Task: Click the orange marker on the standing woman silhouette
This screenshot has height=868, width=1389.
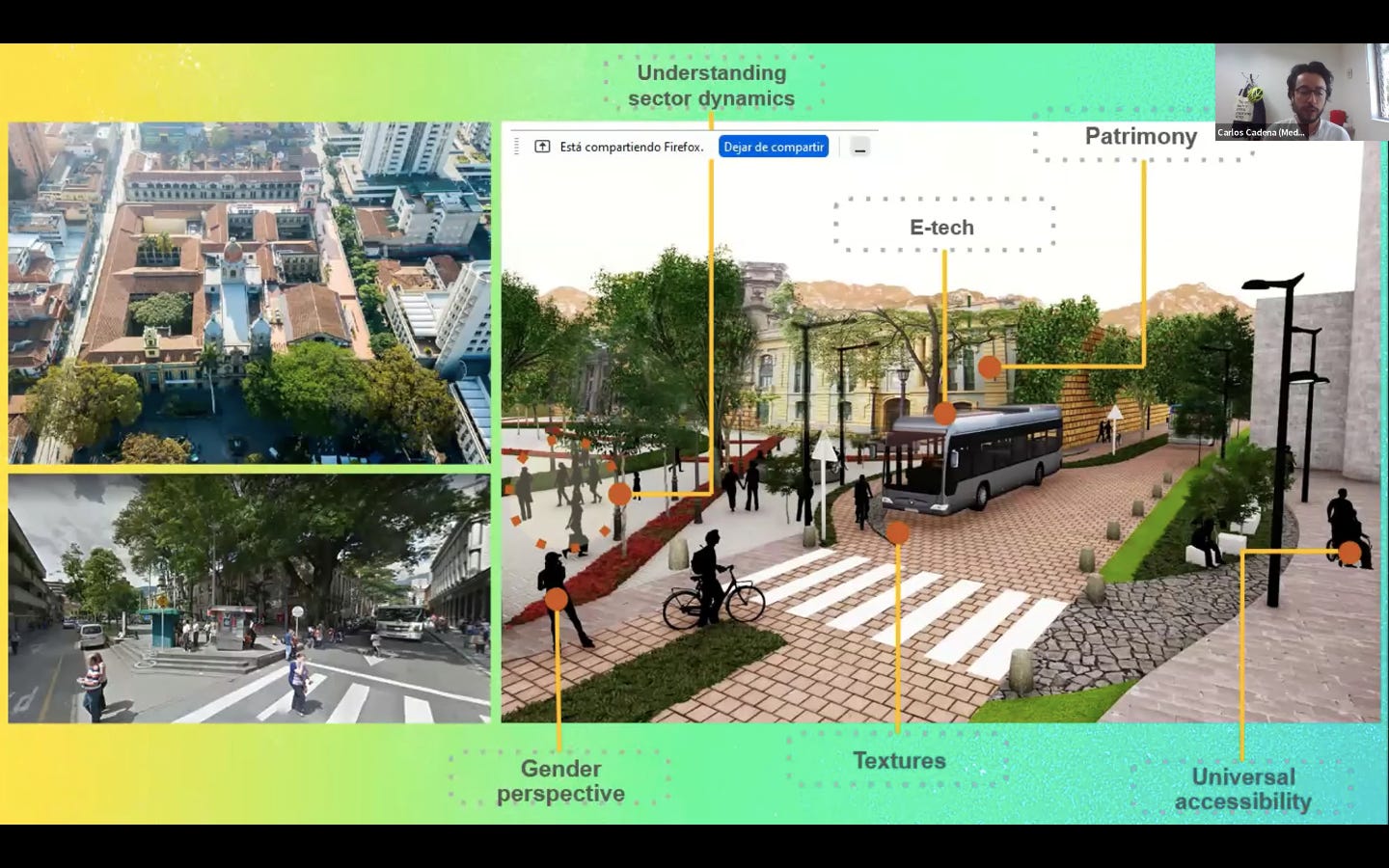Action: click(557, 600)
